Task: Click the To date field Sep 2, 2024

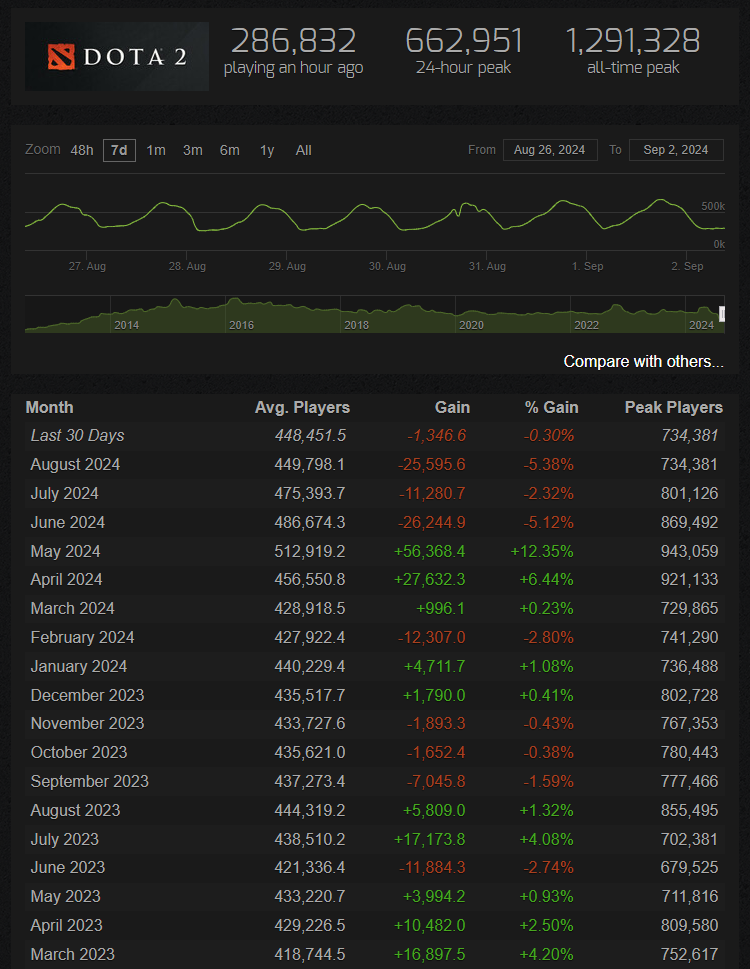Action: [x=676, y=150]
